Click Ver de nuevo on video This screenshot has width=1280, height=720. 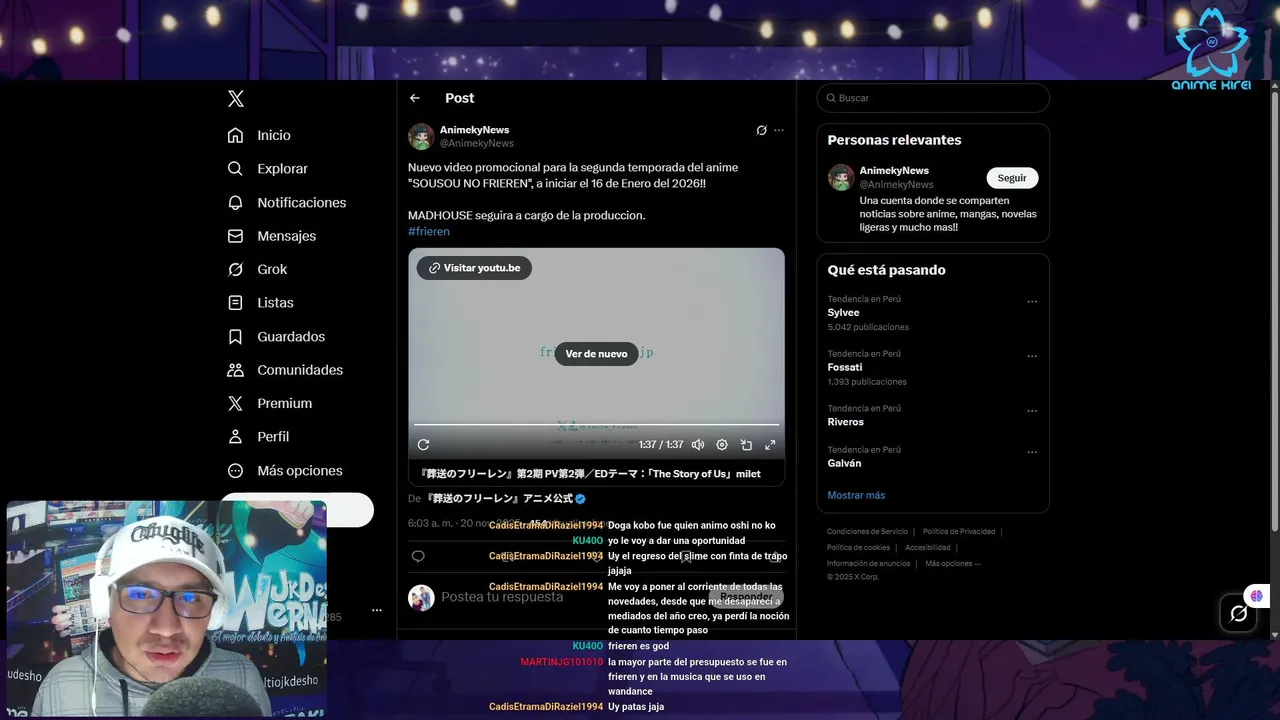click(x=596, y=353)
